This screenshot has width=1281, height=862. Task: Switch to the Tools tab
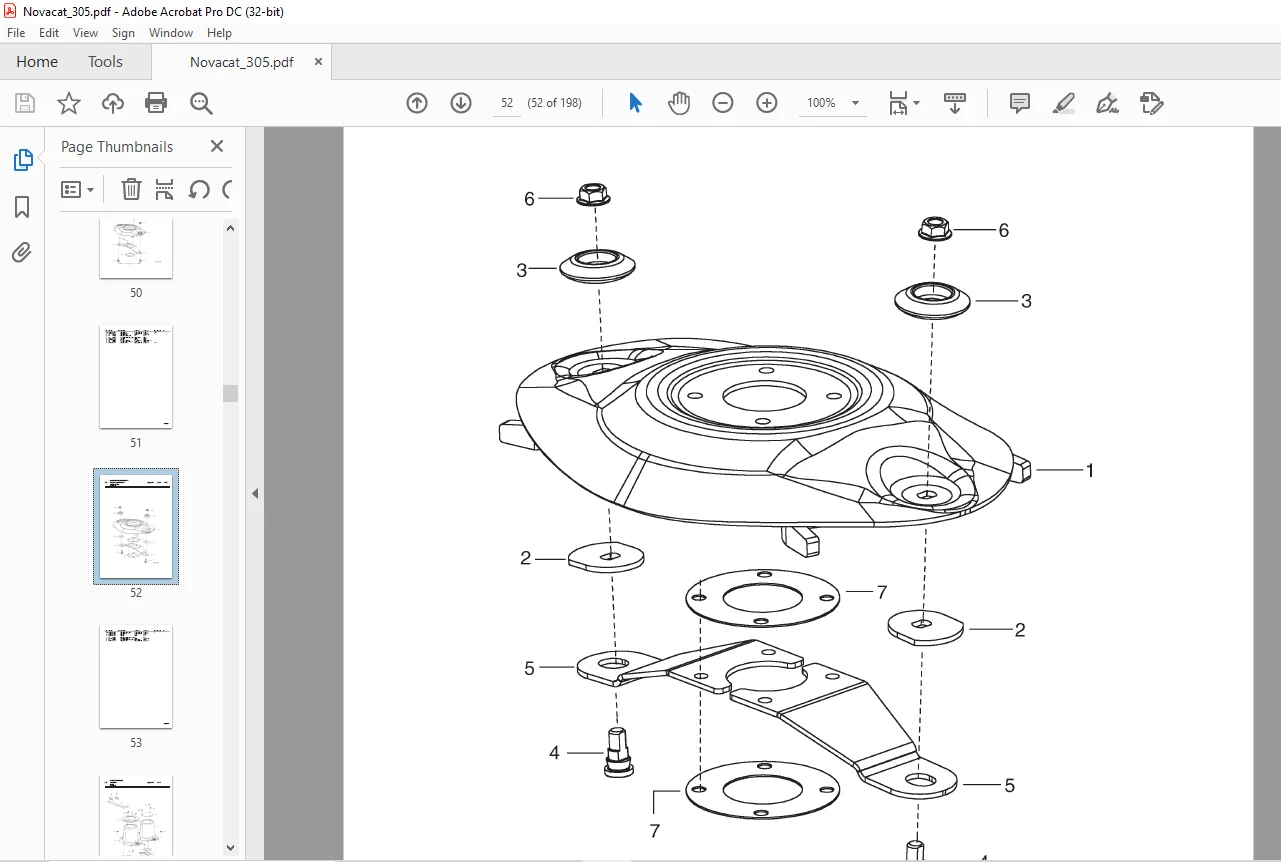(105, 62)
